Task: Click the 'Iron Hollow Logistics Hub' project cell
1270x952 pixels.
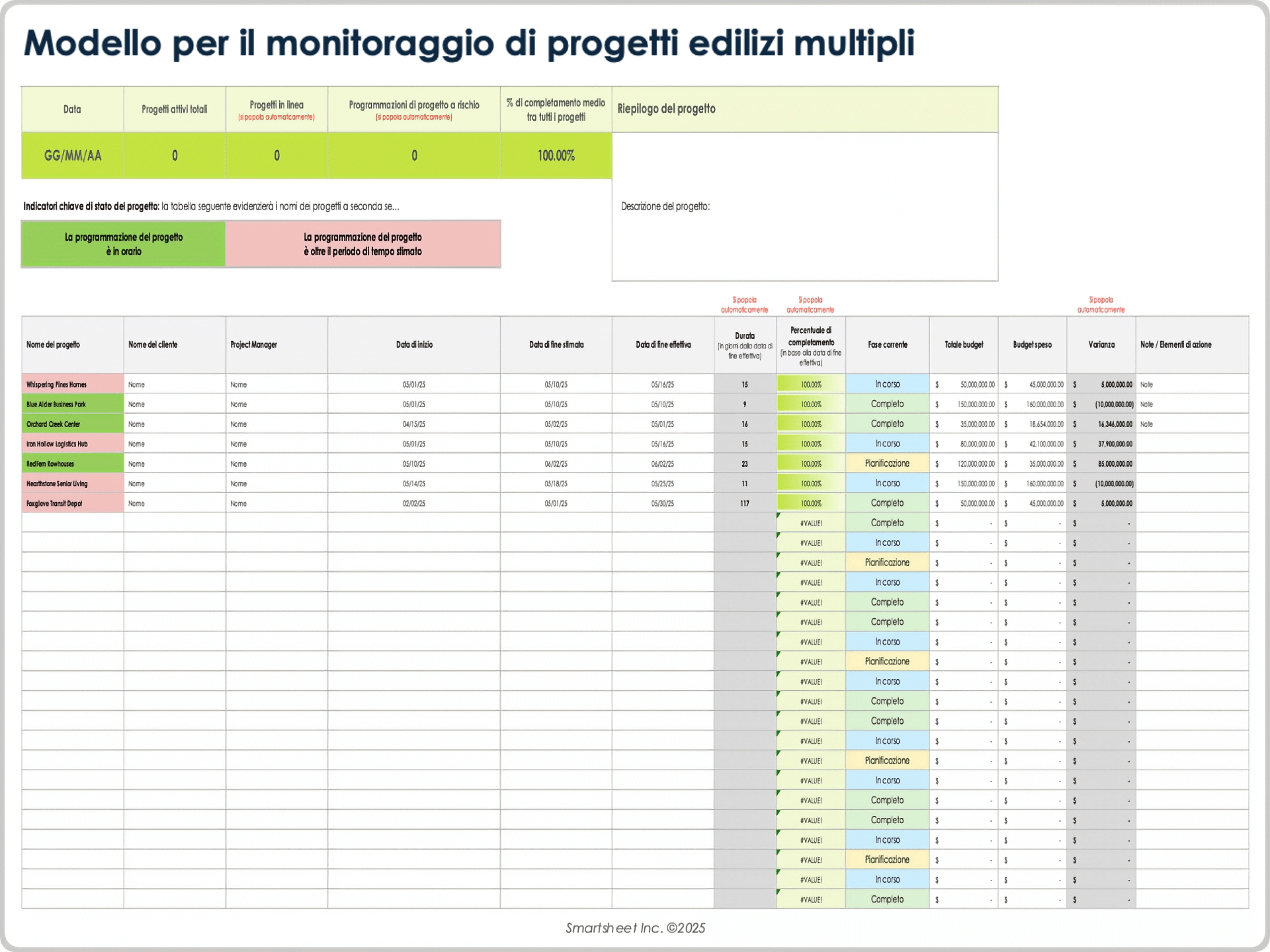Action: [73, 444]
